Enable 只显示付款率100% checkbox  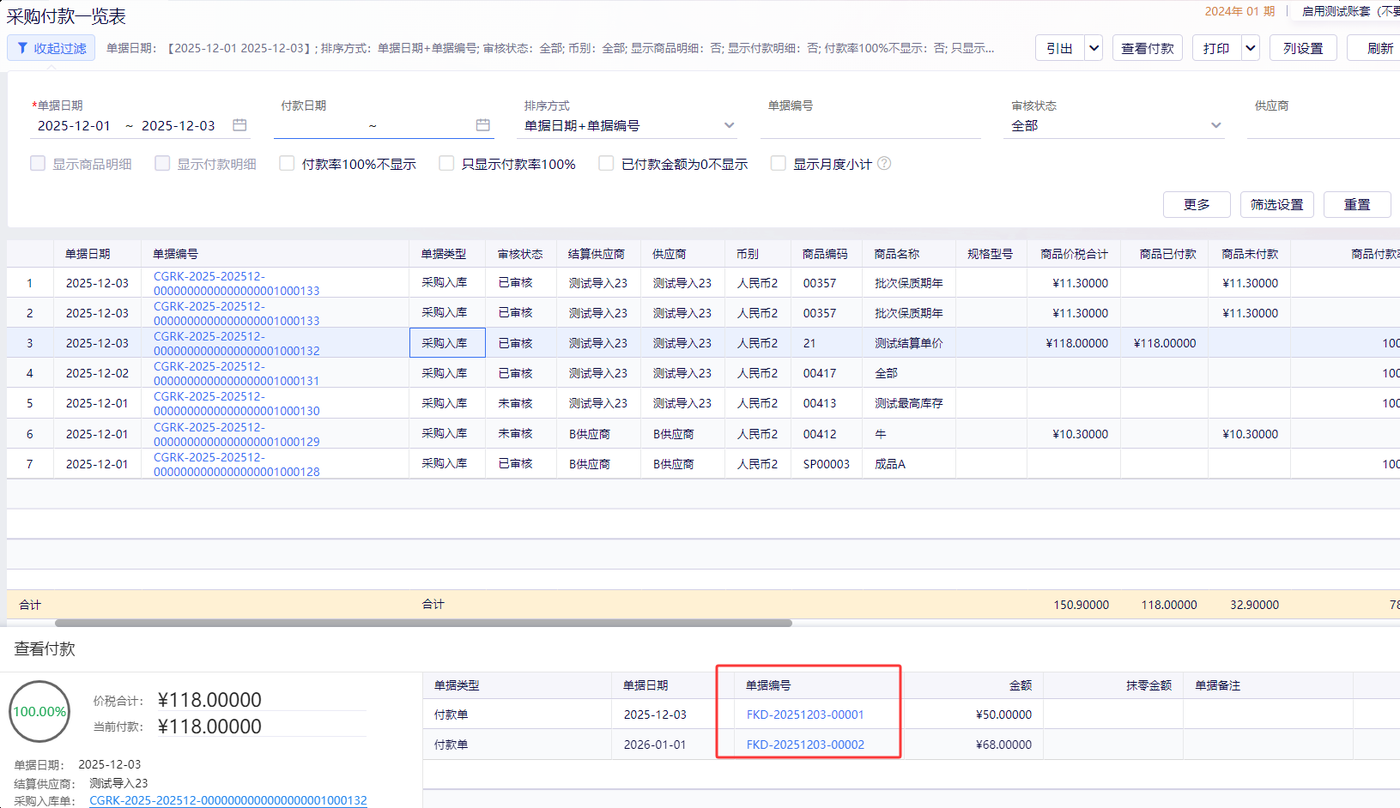pos(447,164)
